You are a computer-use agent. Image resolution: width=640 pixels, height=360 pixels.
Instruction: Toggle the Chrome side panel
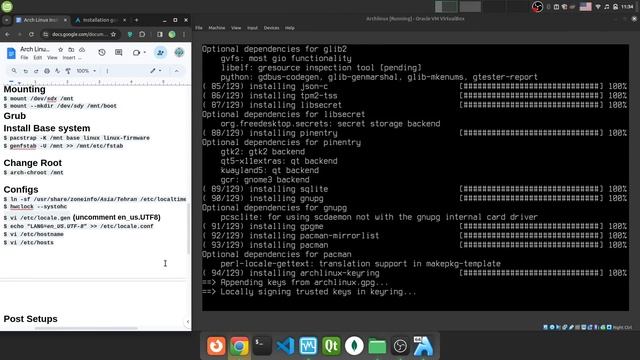[x=160, y=35]
